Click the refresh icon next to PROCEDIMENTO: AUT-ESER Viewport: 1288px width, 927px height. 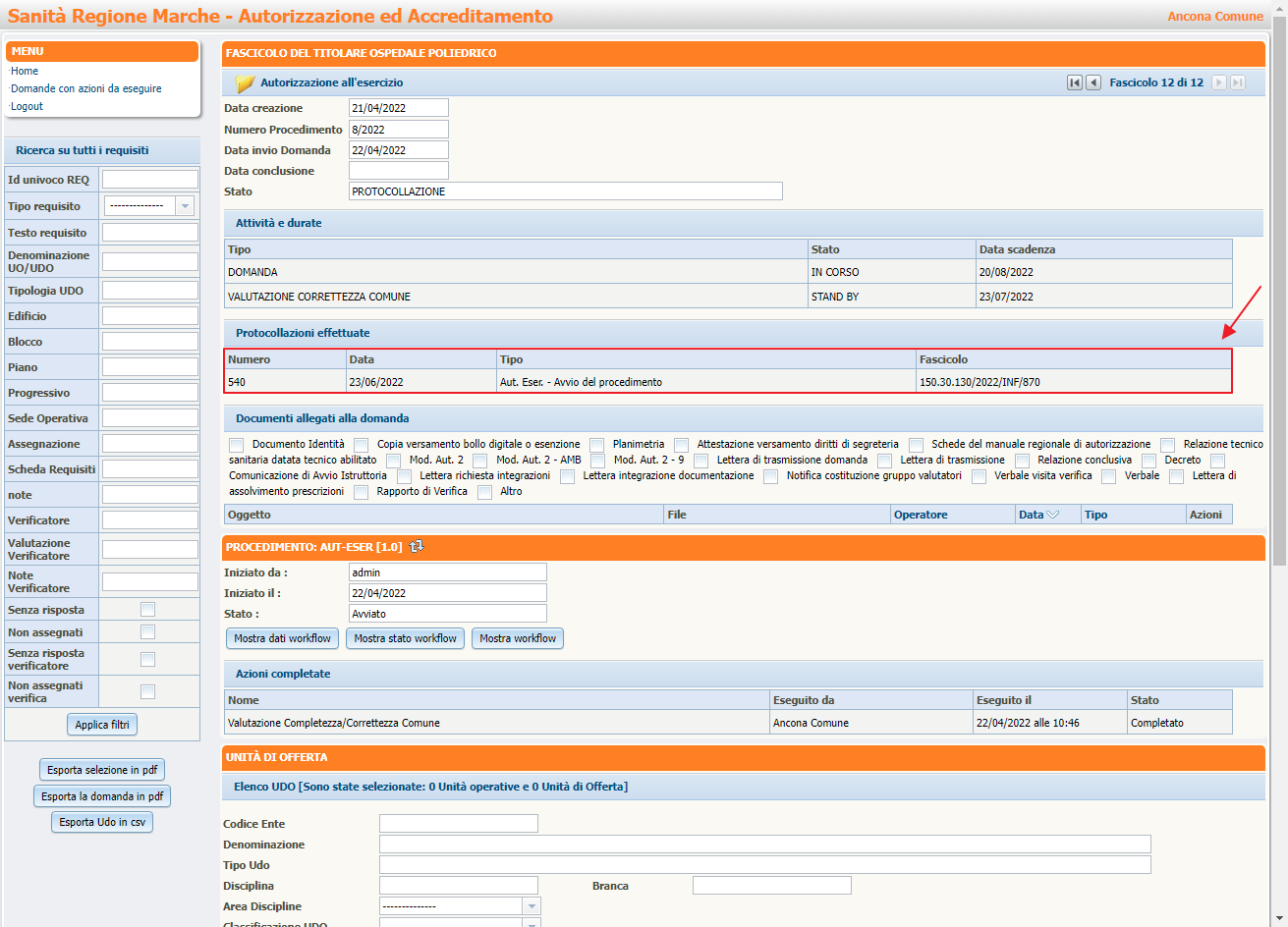417,546
